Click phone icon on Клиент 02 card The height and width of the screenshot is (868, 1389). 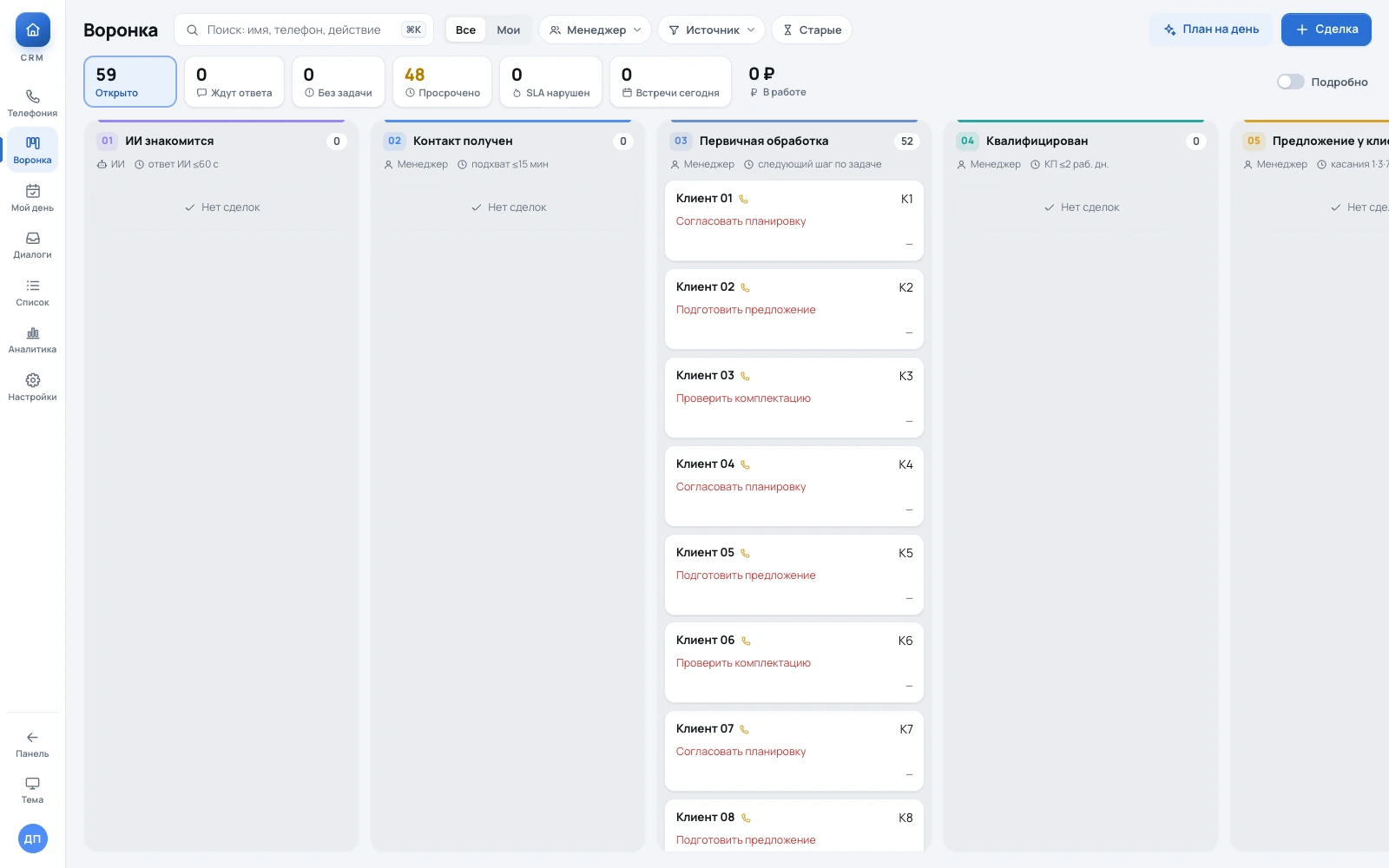[x=745, y=288]
